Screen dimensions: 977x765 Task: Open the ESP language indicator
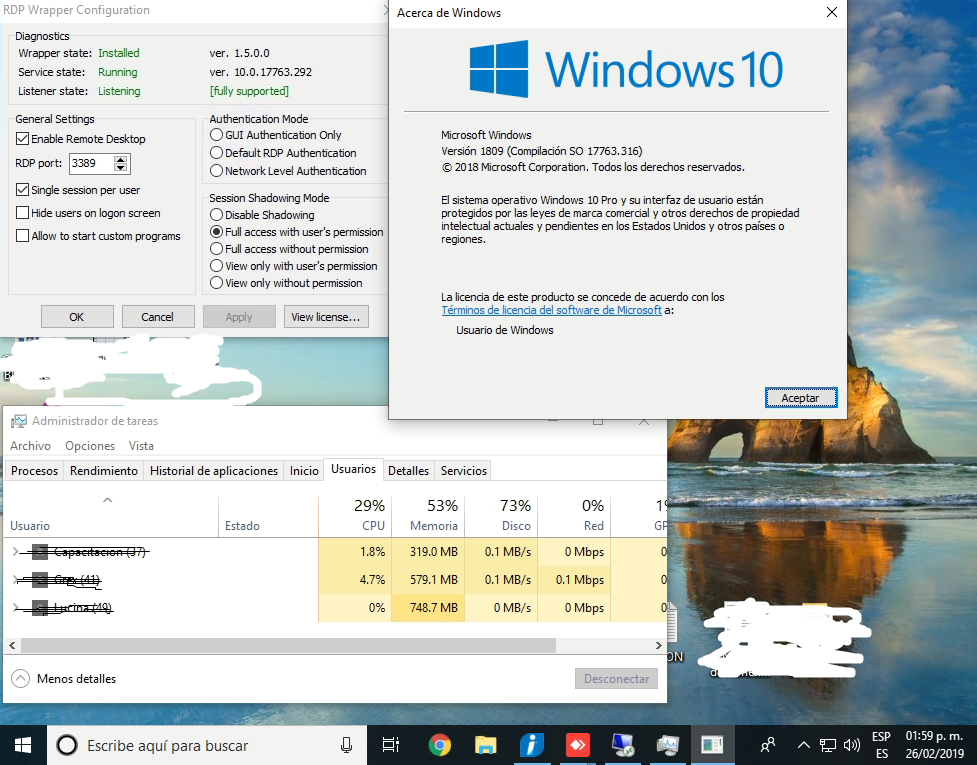[881, 745]
